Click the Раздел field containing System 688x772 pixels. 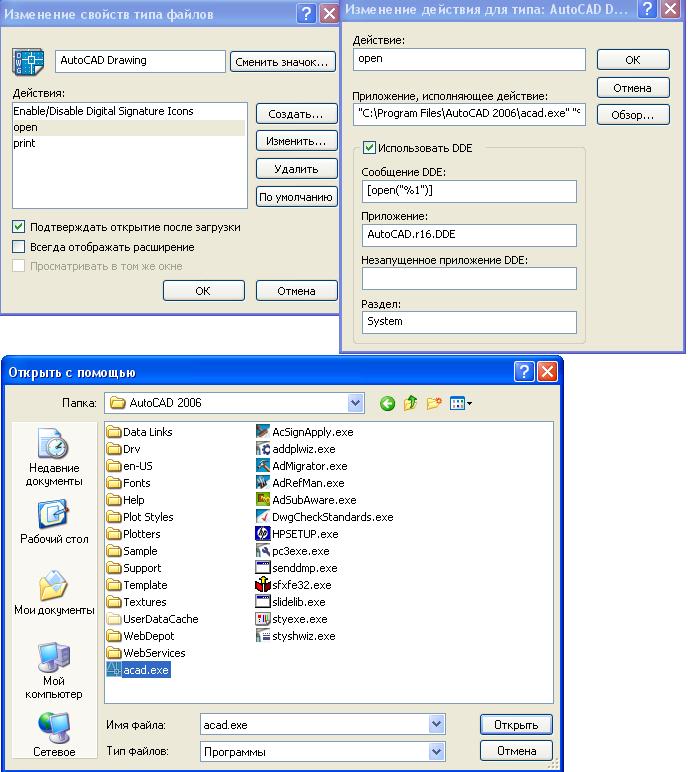(469, 322)
